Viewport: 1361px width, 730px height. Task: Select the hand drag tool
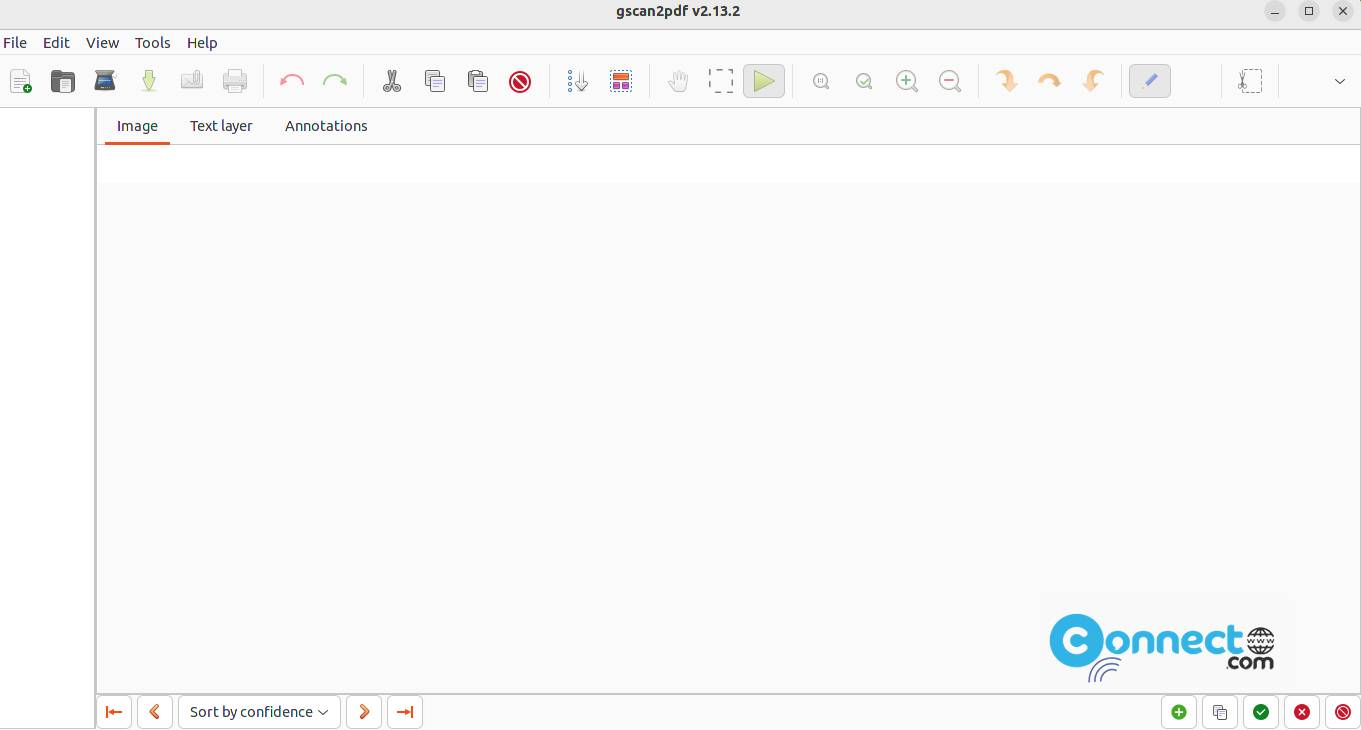[678, 81]
